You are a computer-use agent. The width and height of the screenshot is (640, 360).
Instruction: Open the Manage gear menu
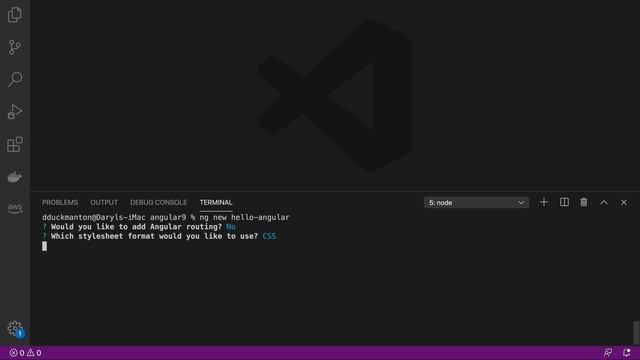tap(15, 328)
